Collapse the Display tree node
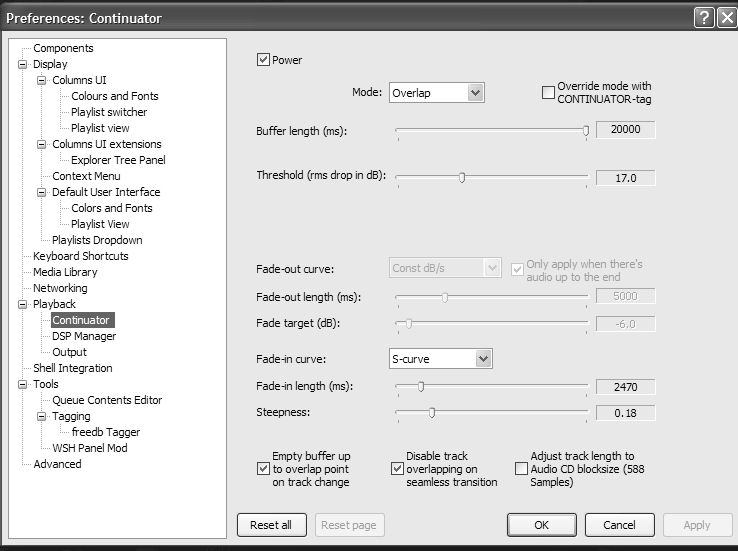Screen dimensions: 738x551 pos(23,64)
